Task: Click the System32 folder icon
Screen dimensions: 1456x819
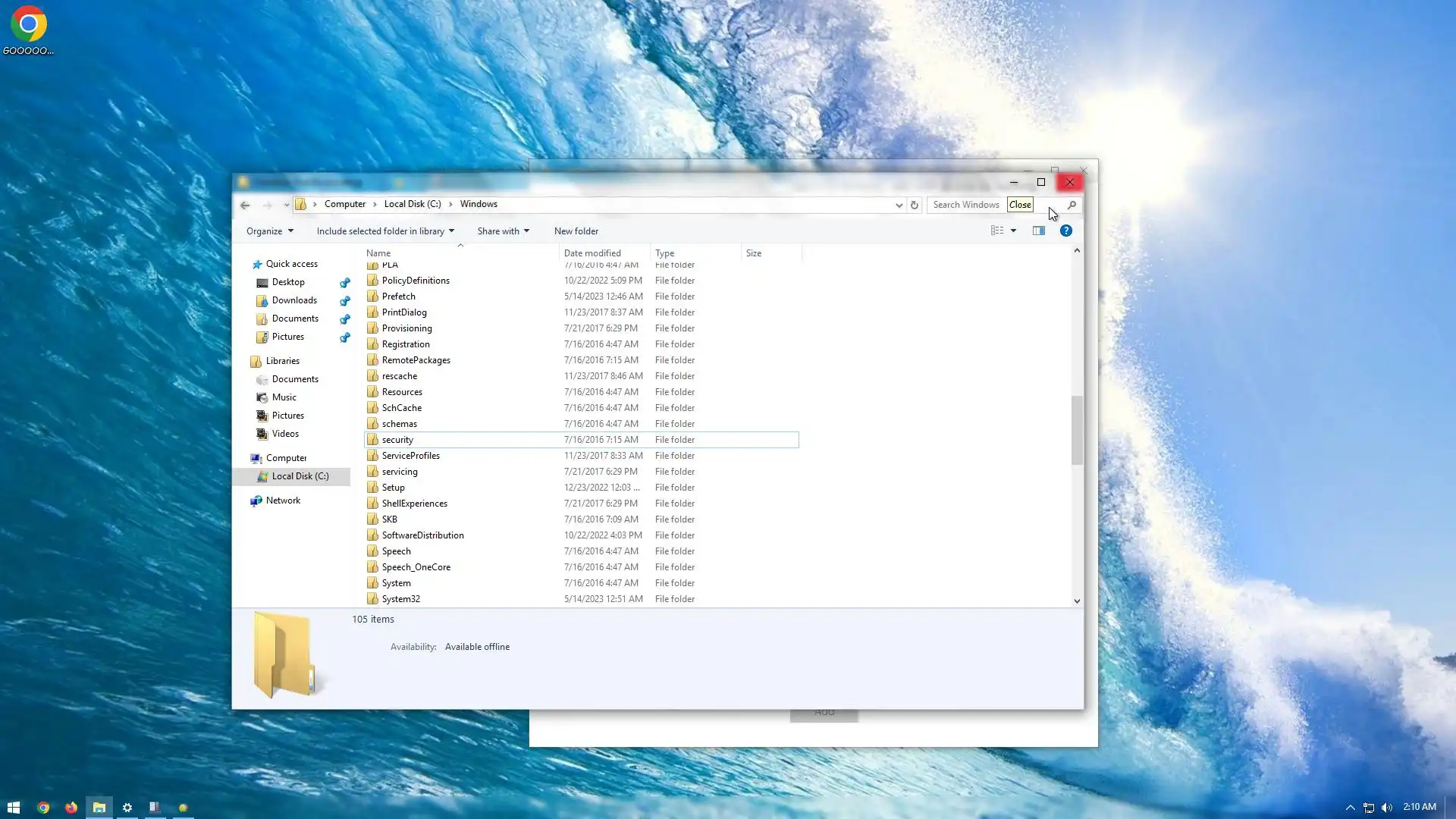Action: click(372, 599)
